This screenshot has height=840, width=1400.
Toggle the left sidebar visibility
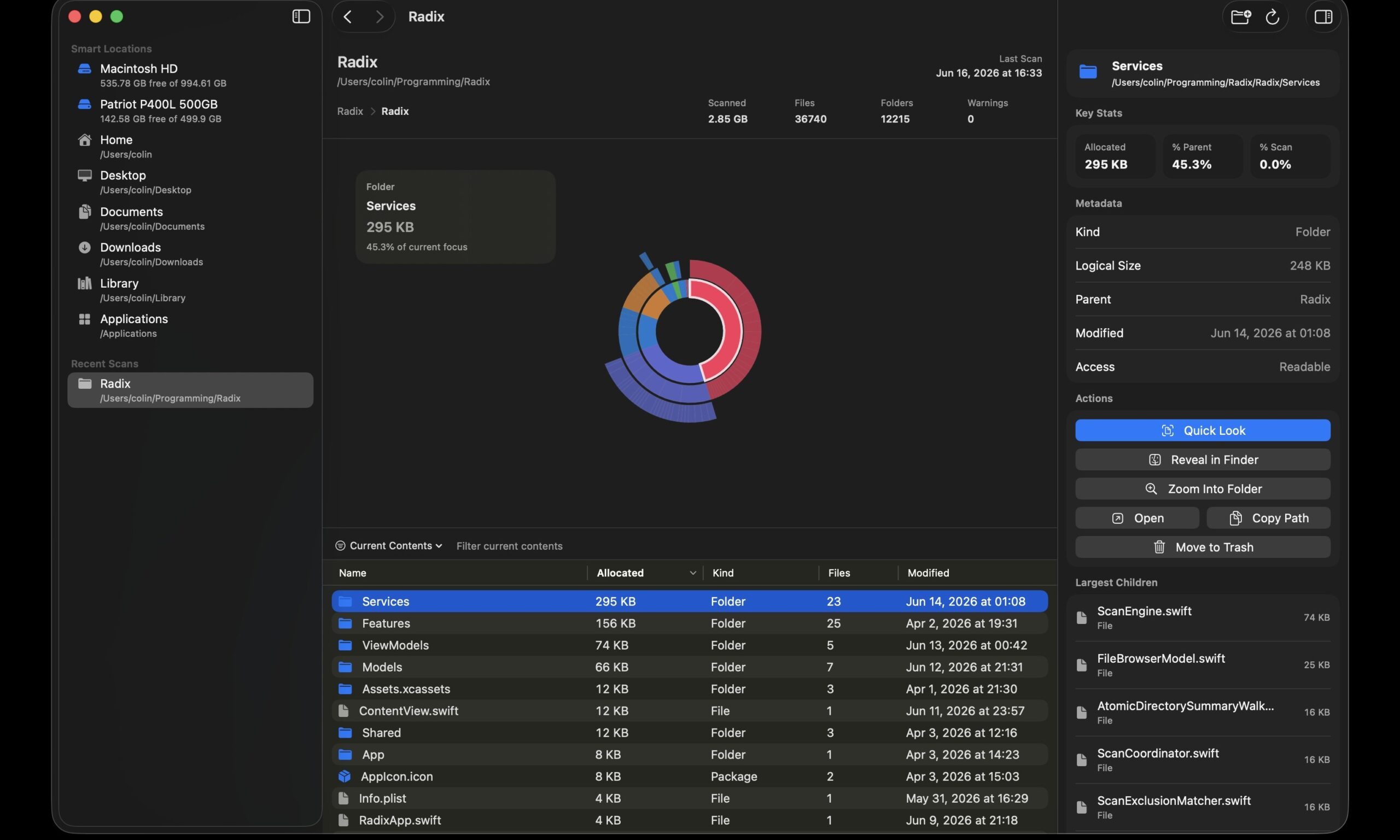301,16
